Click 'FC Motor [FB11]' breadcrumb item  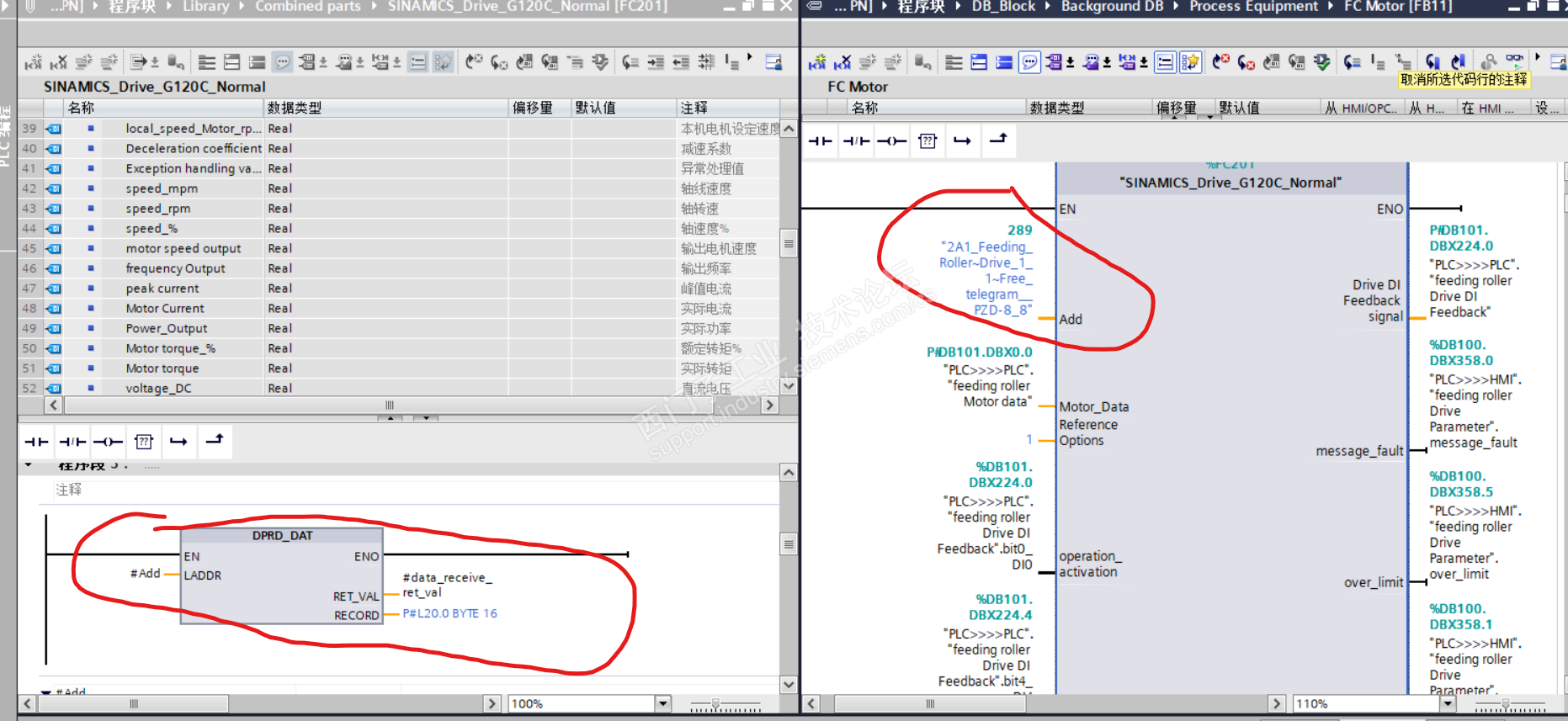coord(1398,7)
